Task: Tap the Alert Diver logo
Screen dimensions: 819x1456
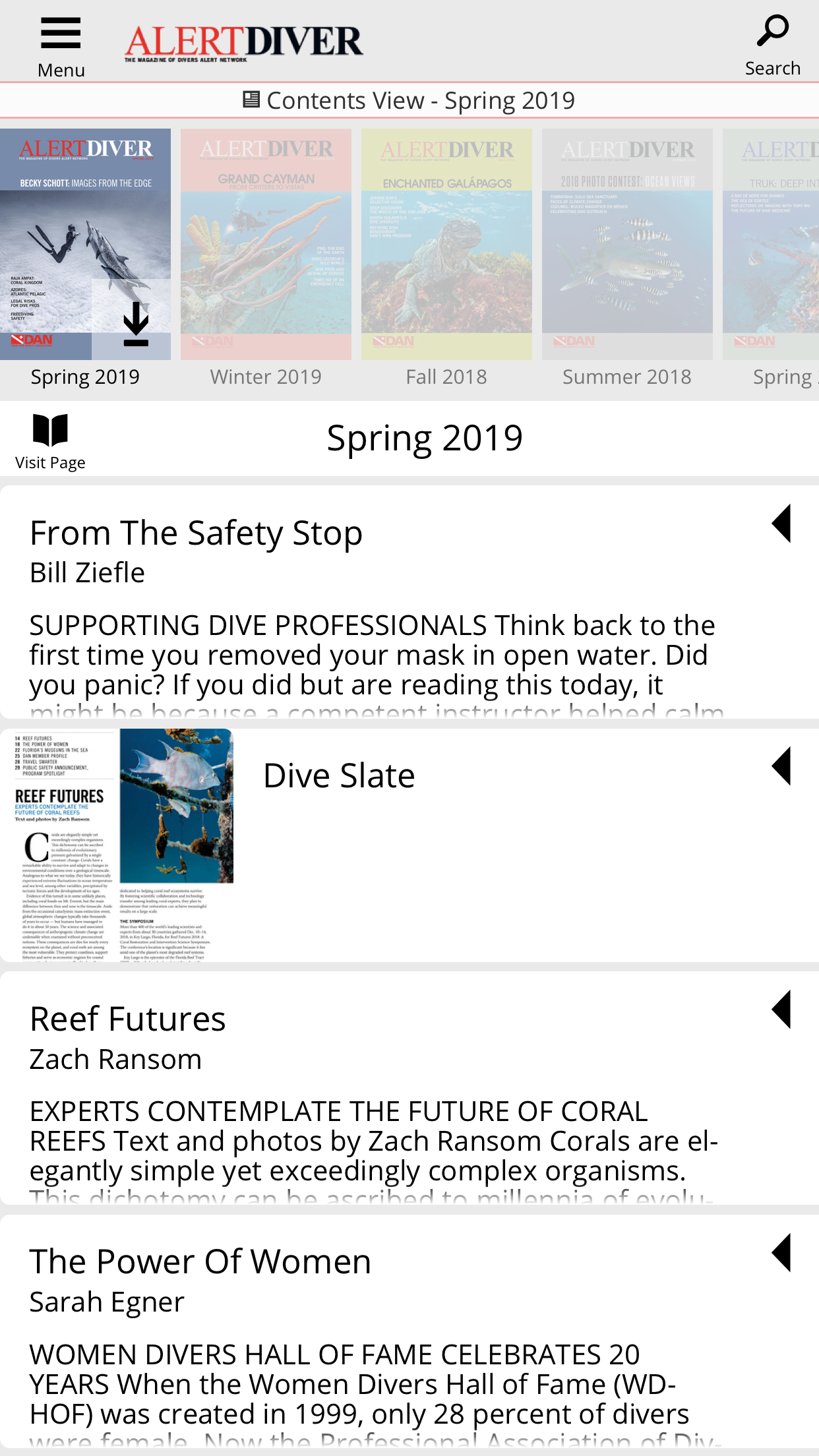Action: pyautogui.click(x=243, y=43)
